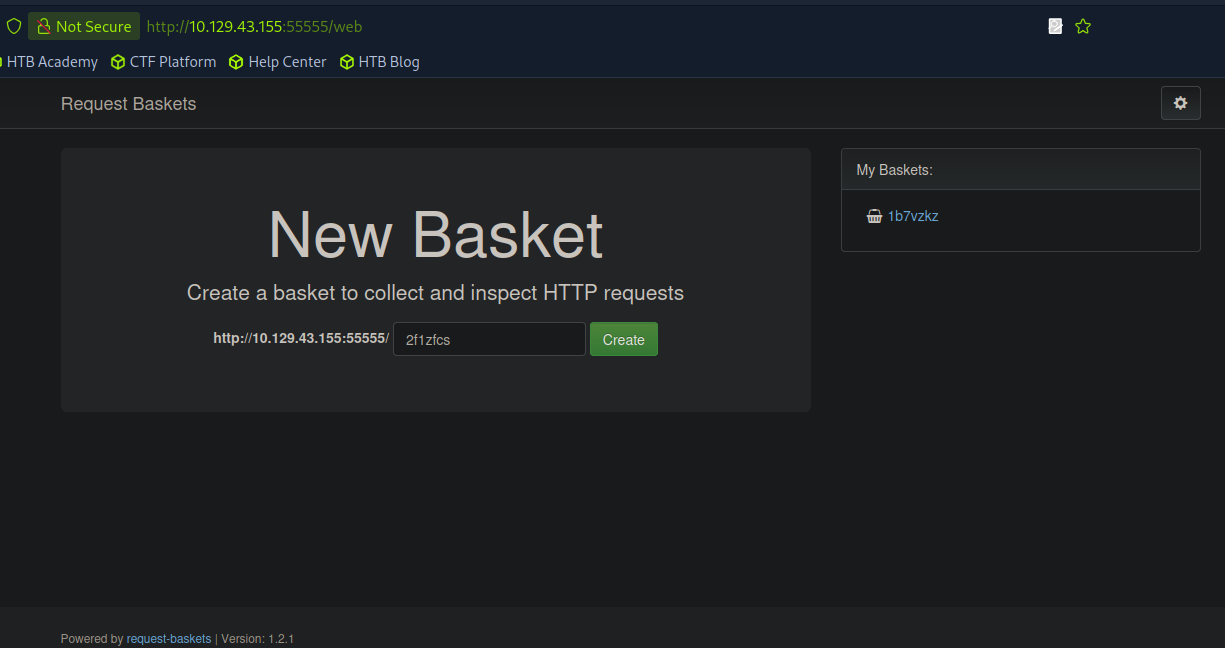
Task: Click the cube icon before Help Center
Action: click(x=236, y=62)
